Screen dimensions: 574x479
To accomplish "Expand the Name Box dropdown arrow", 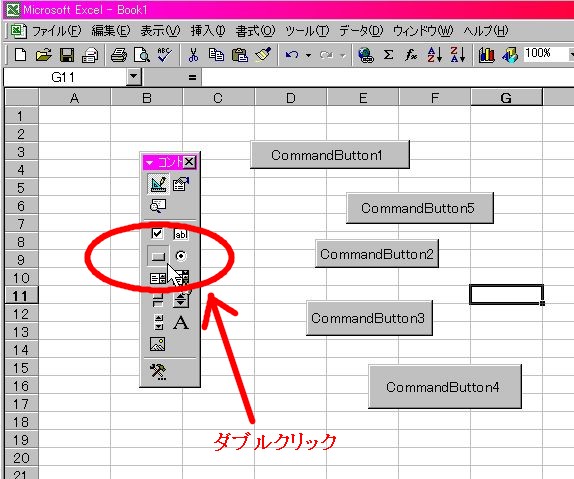I will (x=134, y=77).
